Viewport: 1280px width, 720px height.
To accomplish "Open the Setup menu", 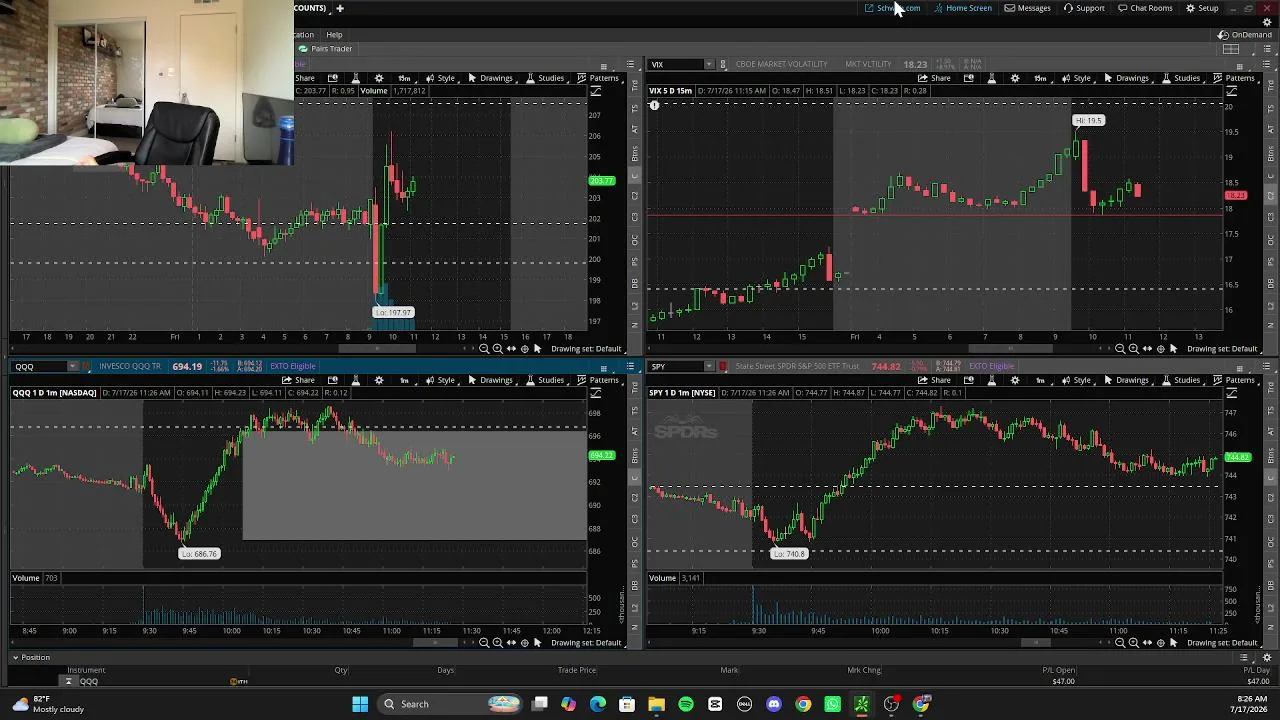I will pos(1202,8).
